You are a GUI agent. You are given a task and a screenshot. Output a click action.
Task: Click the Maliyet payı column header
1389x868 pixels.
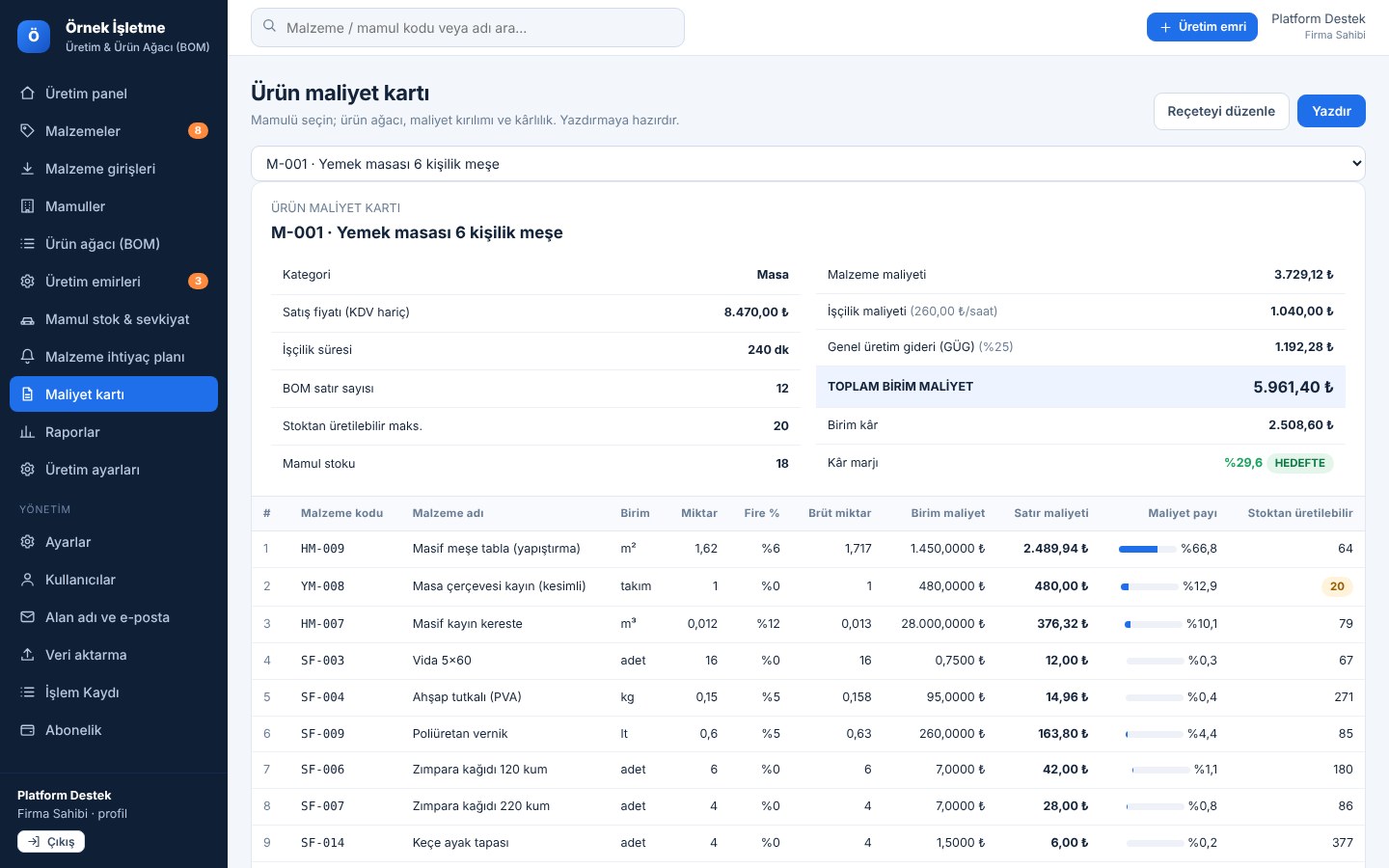click(x=1183, y=513)
